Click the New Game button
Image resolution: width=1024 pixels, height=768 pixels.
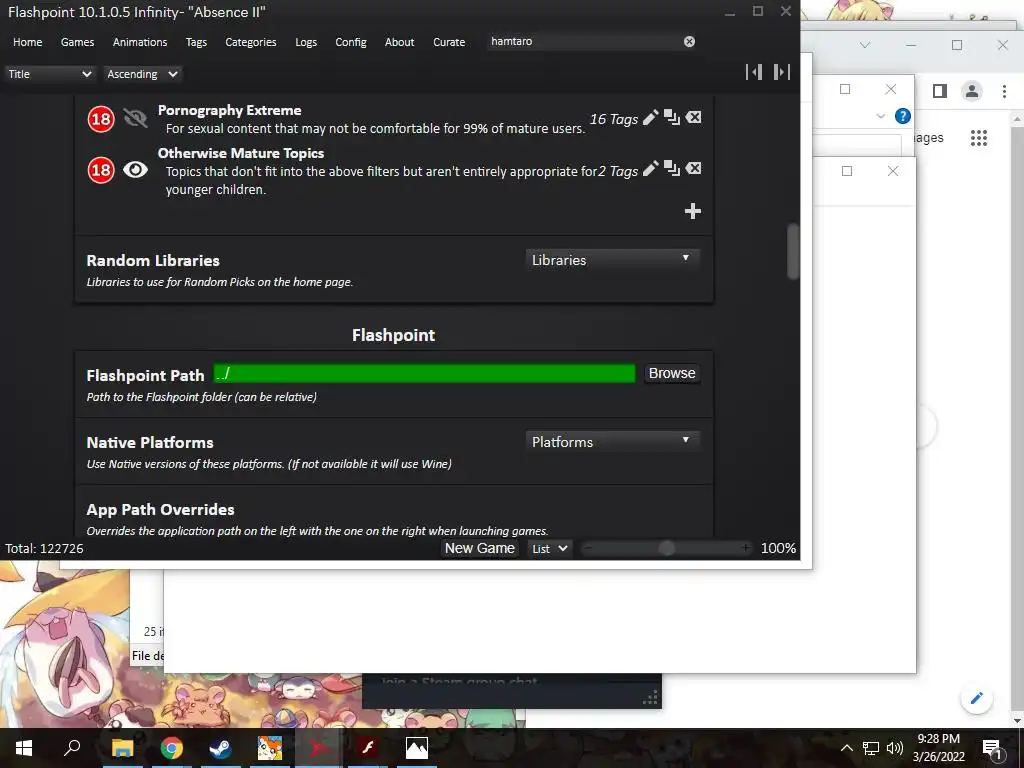click(479, 549)
